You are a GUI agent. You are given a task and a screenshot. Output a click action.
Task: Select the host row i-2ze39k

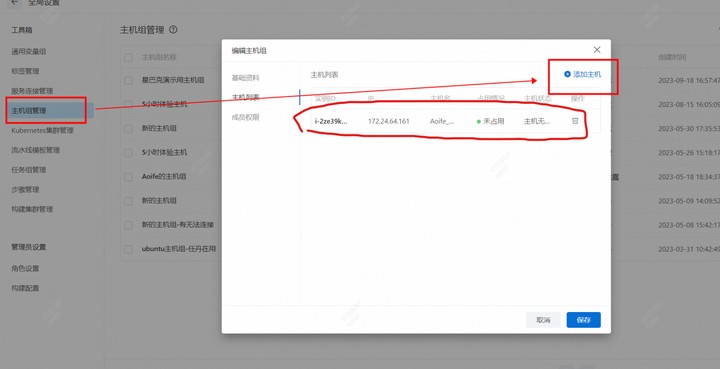point(455,121)
